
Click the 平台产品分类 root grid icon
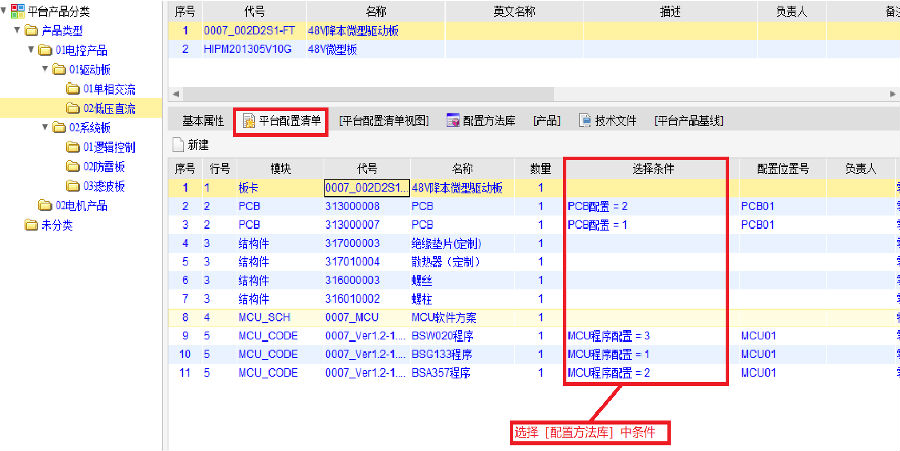(x=17, y=11)
